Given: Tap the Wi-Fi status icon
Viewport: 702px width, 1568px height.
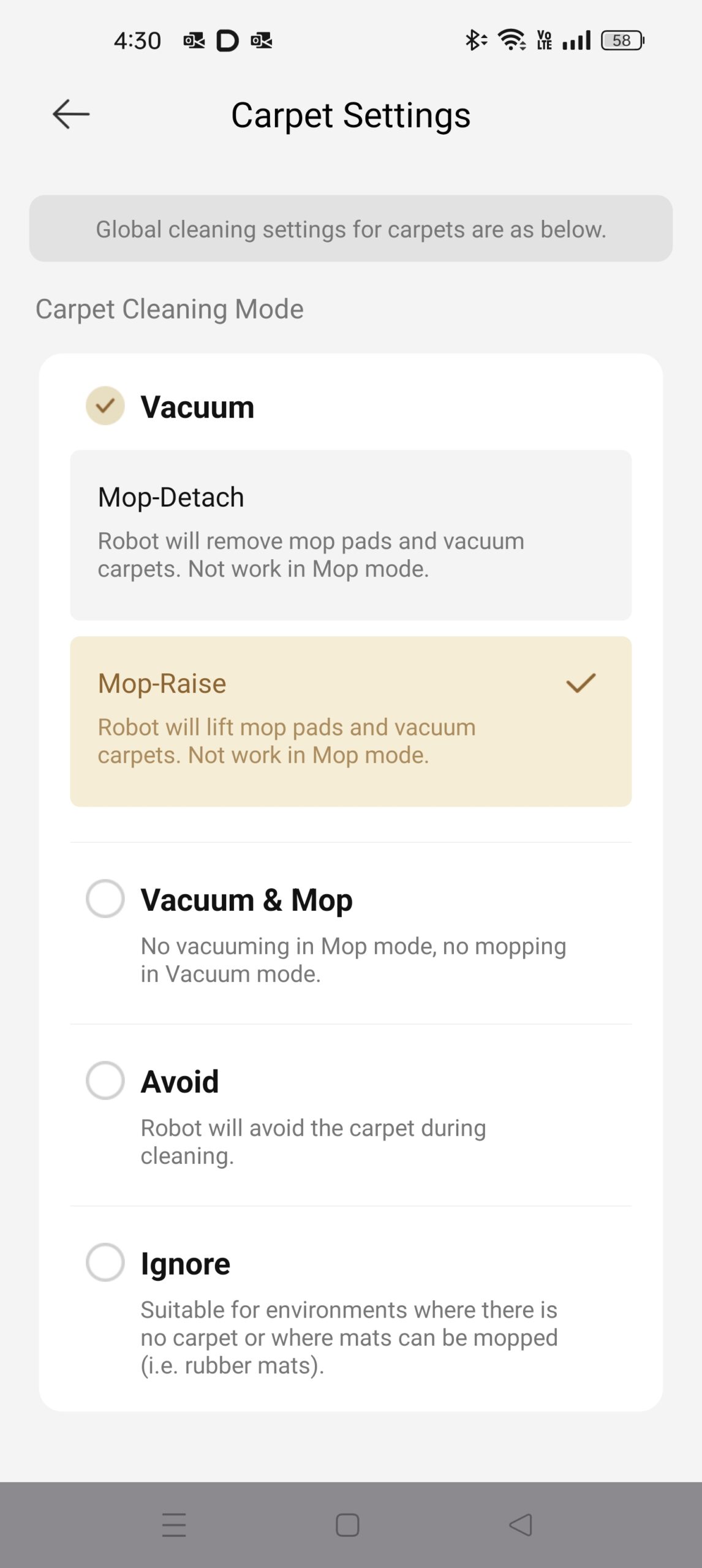Looking at the screenshot, I should point(511,40).
